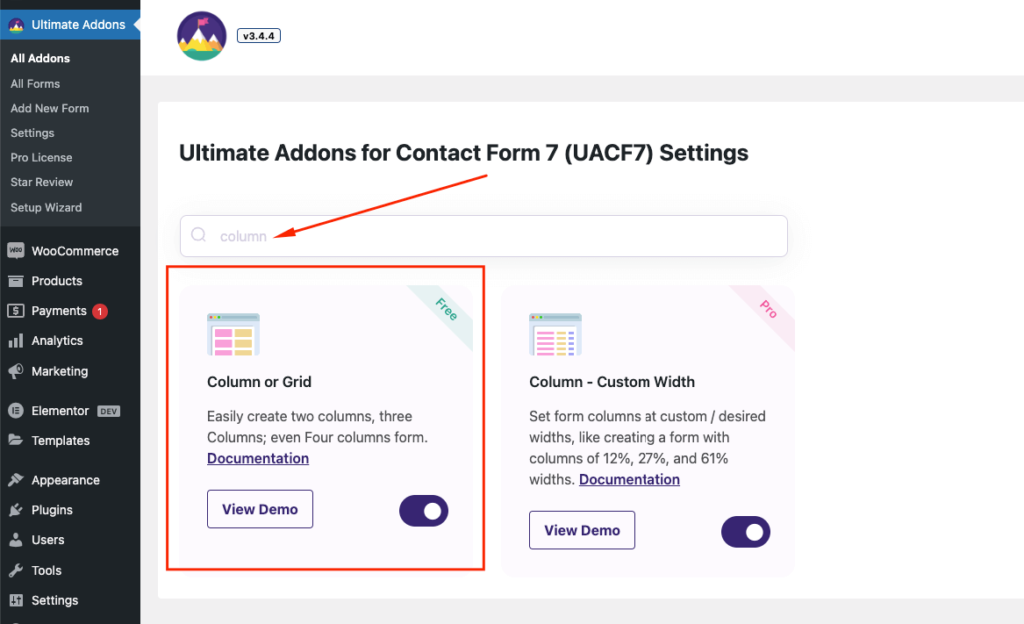Click the Tools wrench icon
Image resolution: width=1024 pixels, height=624 pixels.
(x=15, y=570)
